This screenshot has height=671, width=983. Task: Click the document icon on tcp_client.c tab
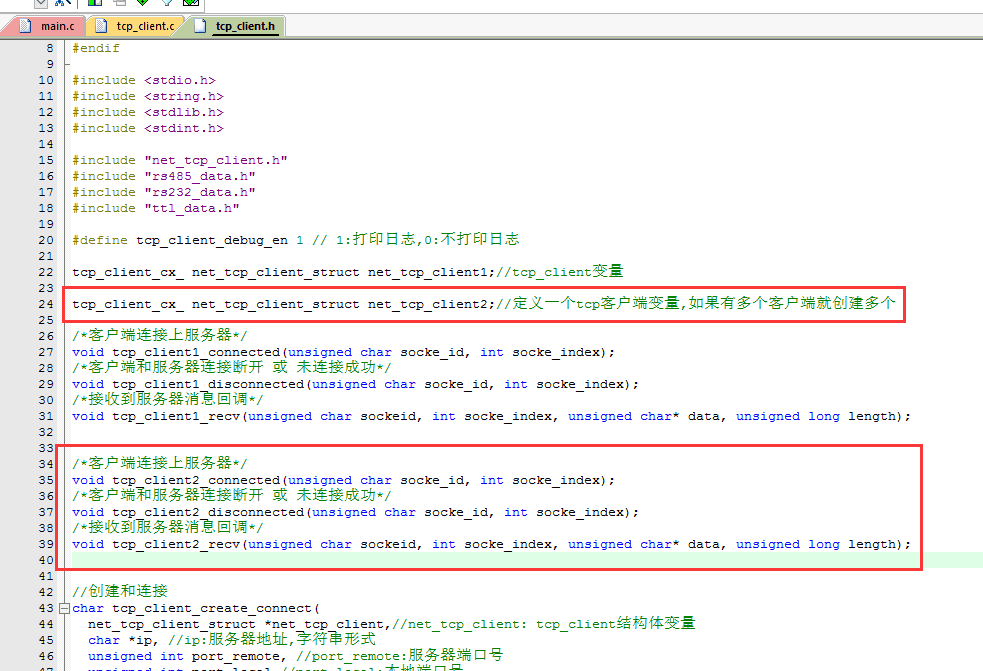click(x=101, y=26)
